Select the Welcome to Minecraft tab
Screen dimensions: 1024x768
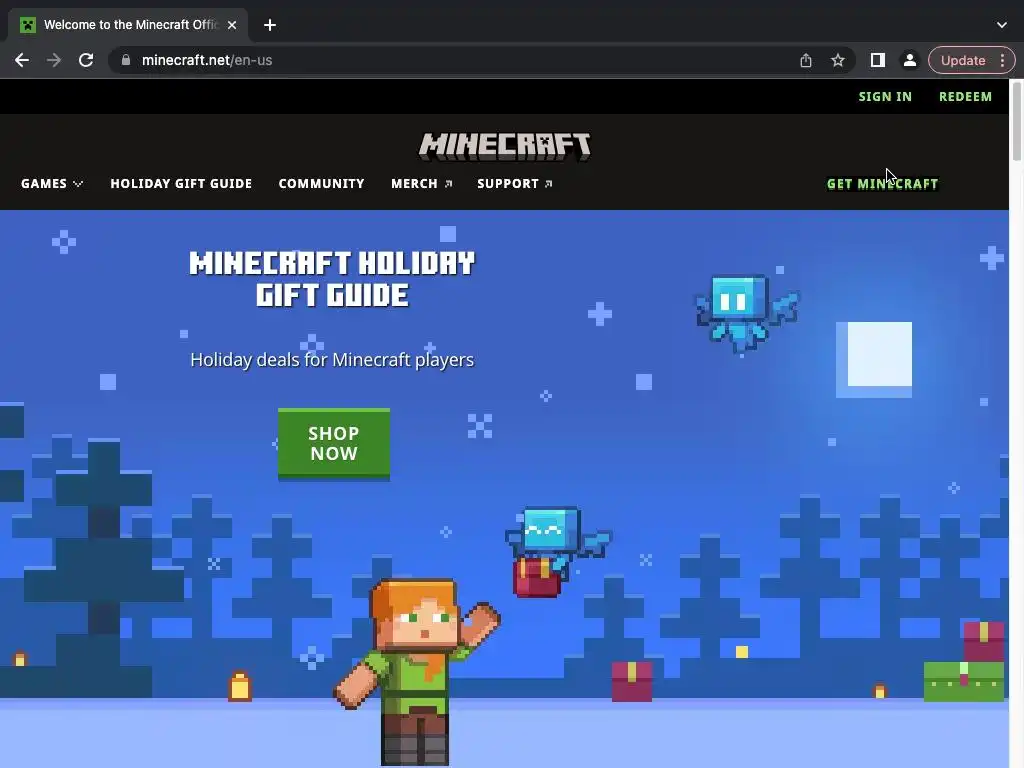pyautogui.click(x=128, y=25)
